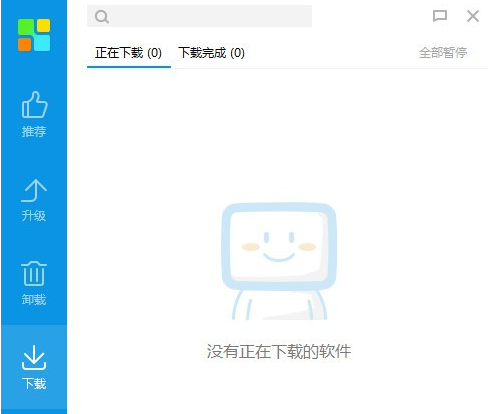Click the colorful four-square app logo
Image resolution: width=488 pixels, height=414 pixels.
pos(34,35)
